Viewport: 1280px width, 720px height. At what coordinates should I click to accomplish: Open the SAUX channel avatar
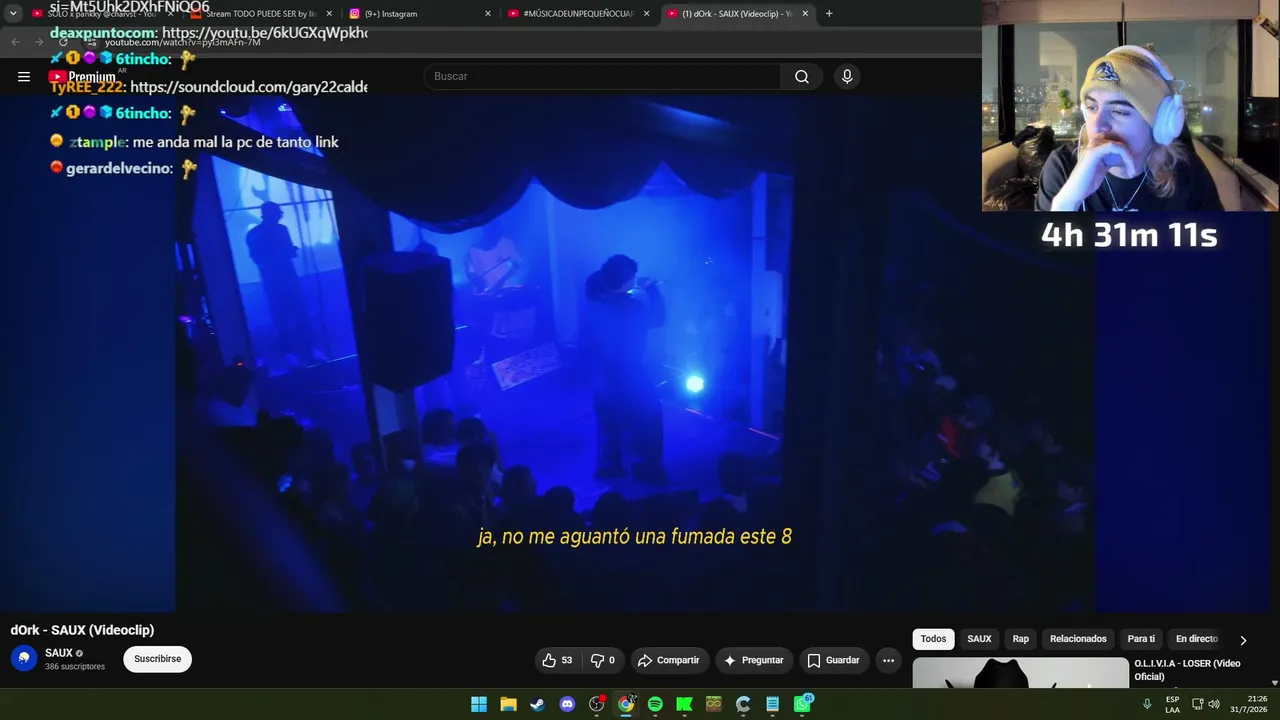(24, 658)
